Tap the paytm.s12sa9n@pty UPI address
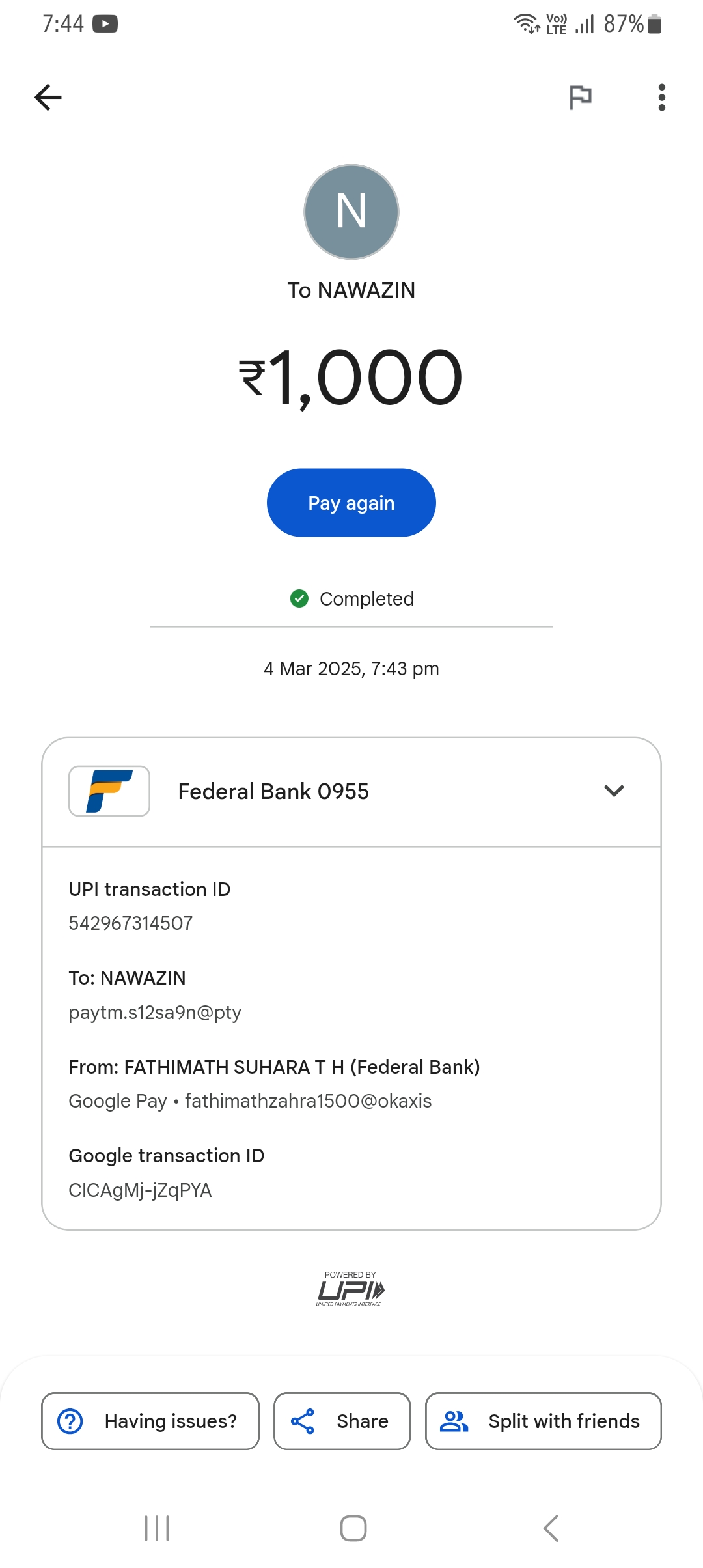This screenshot has height=1568, width=703. click(x=155, y=1013)
